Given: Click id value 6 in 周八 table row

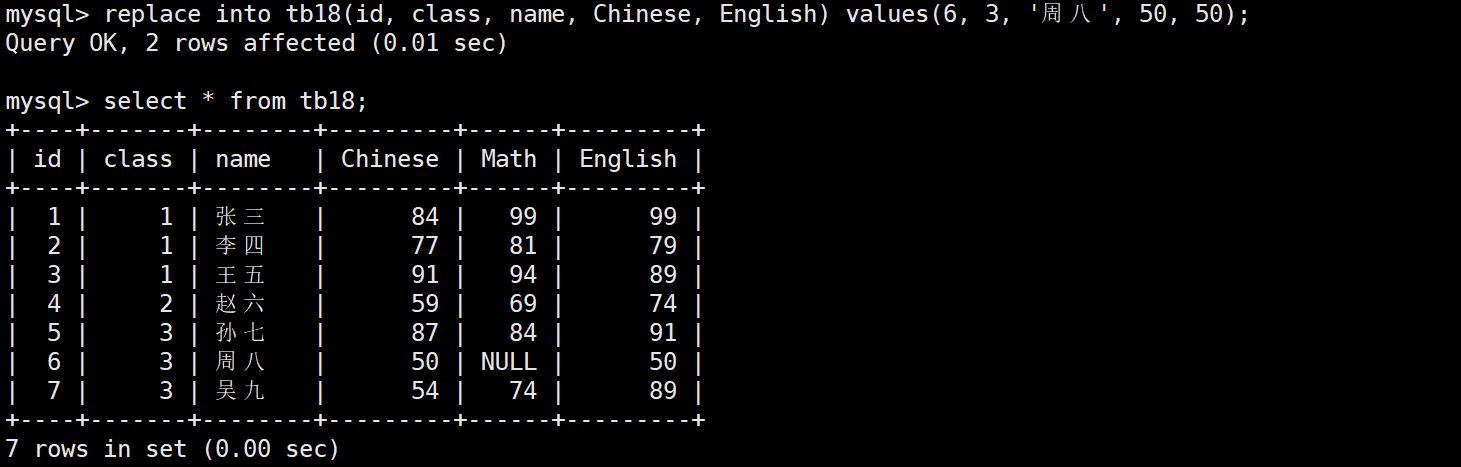Looking at the screenshot, I should point(54,362).
